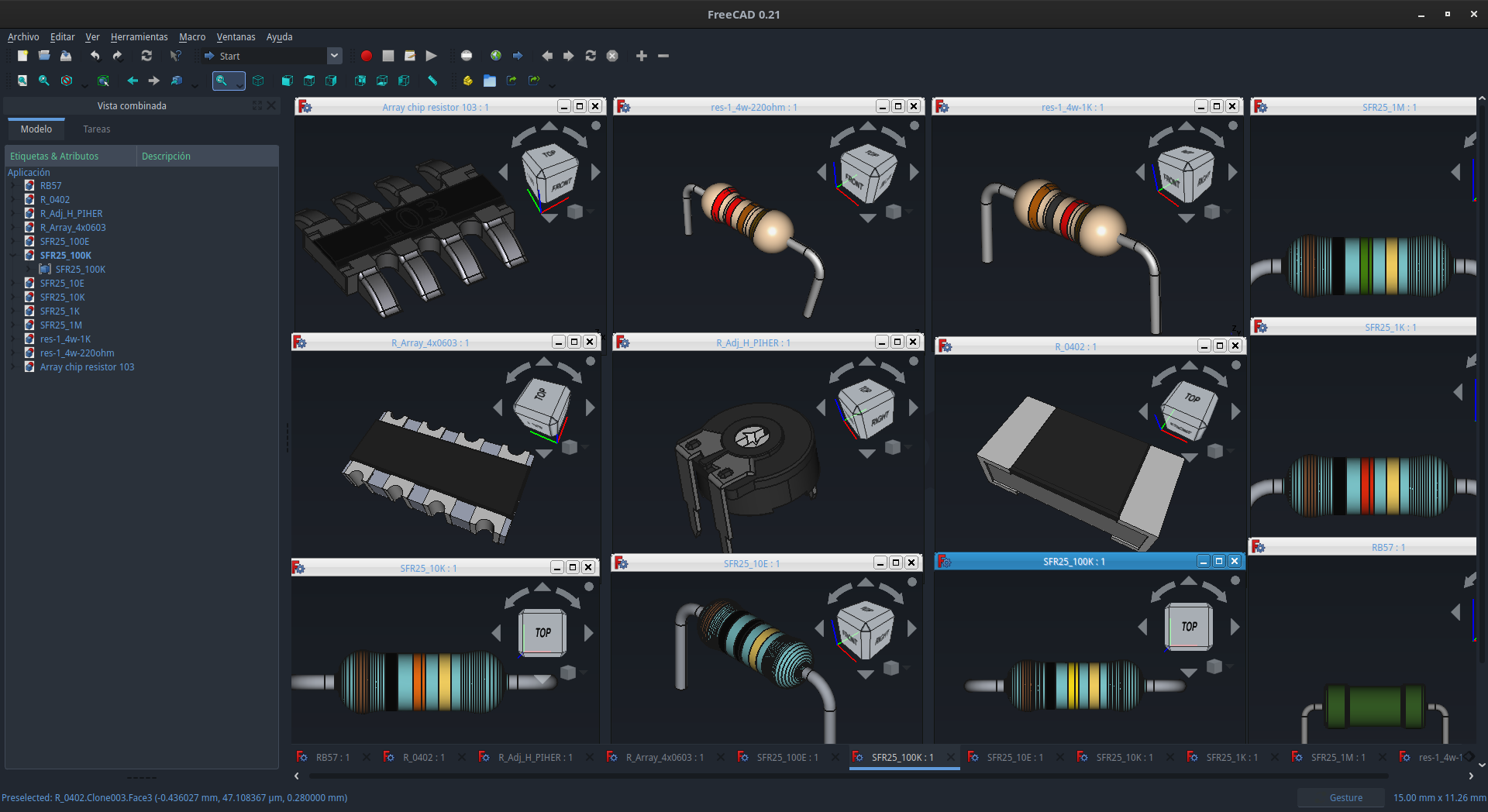
Task: Click the Make Link icon
Action: (x=511, y=81)
